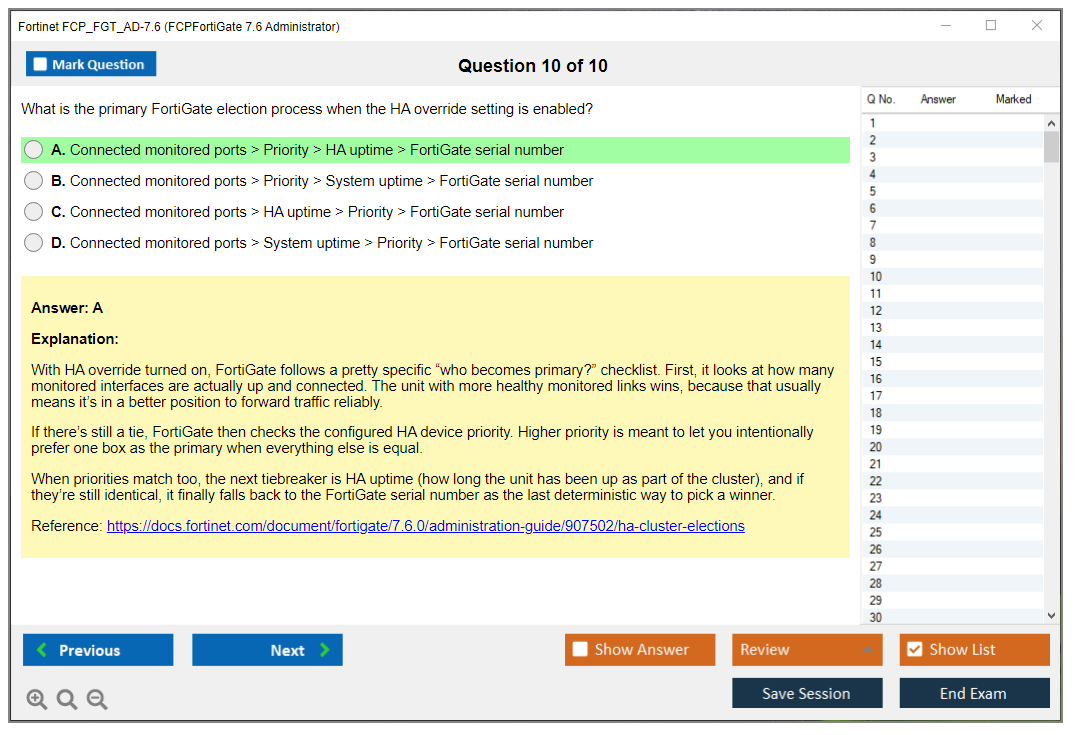Enable the Show Answer checkbox
This screenshot has width=1075, height=735.
[x=579, y=649]
